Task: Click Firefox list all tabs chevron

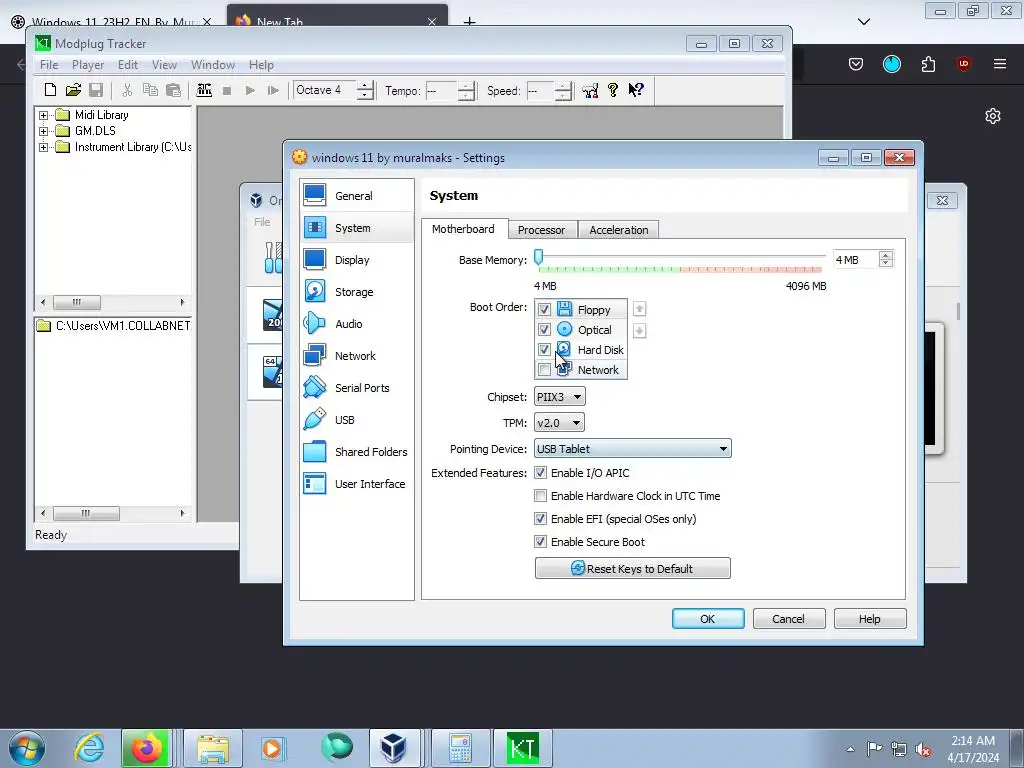Action: click(863, 22)
